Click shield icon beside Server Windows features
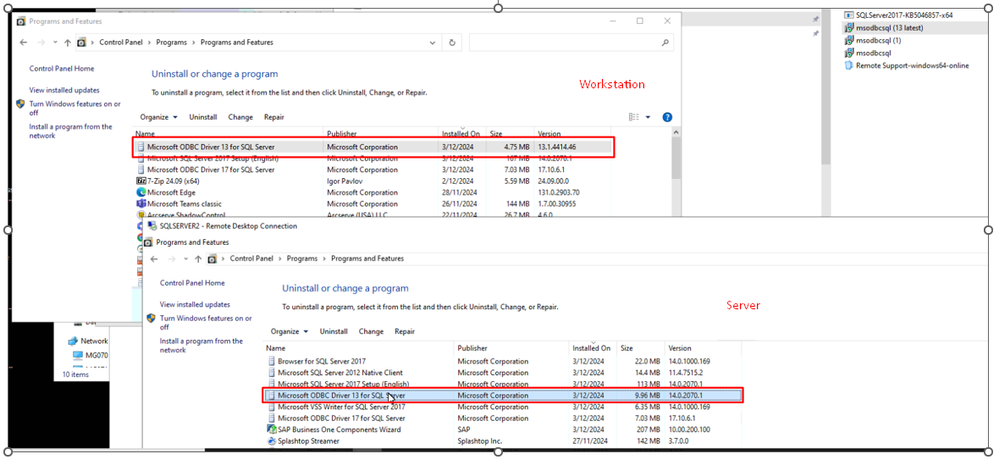 (151, 318)
